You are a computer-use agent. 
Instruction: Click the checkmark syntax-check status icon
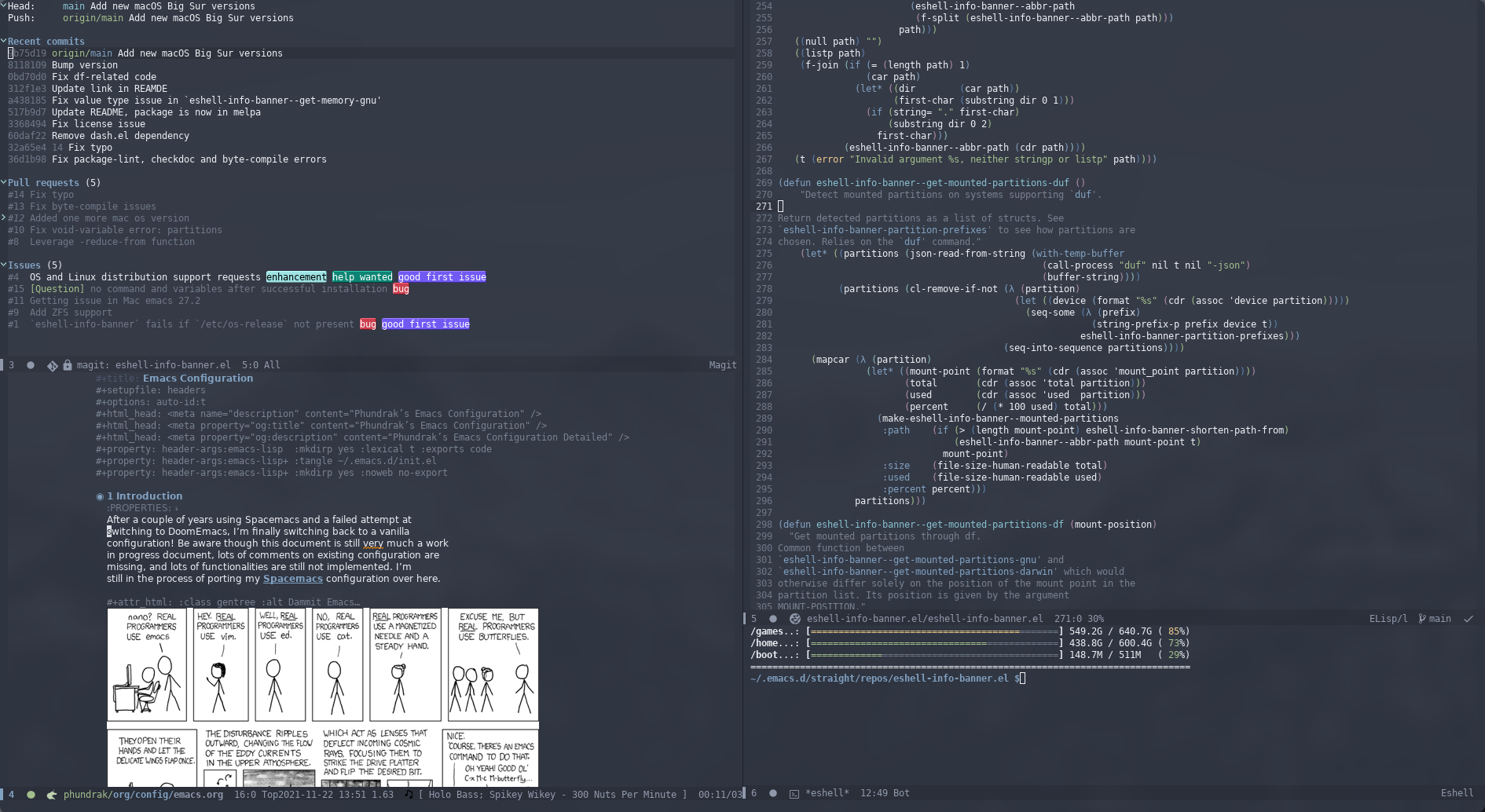(1468, 619)
